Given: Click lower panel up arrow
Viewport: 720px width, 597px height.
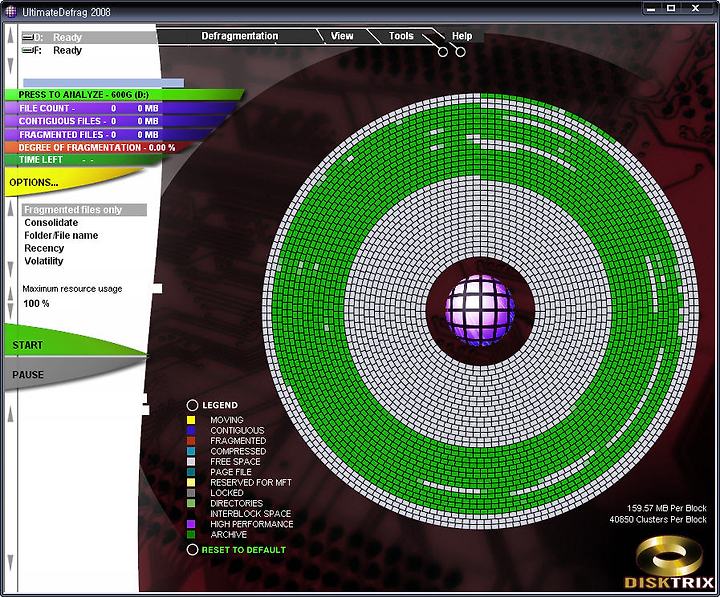Looking at the screenshot, I should click(10, 413).
